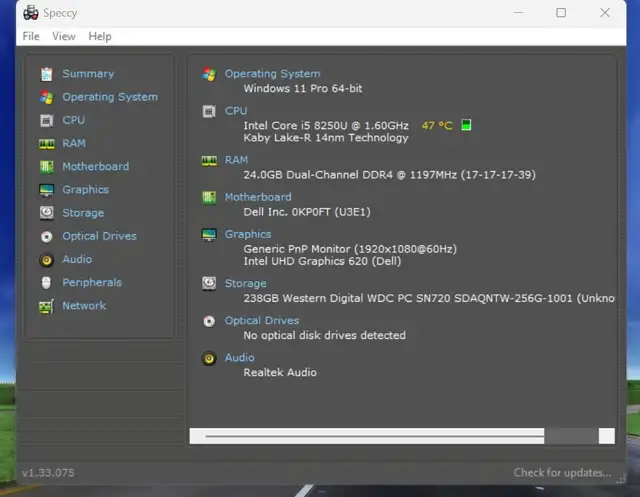Click the Peripherals mouse icon in sidebar
This screenshot has width=640, height=497.
tap(47, 283)
